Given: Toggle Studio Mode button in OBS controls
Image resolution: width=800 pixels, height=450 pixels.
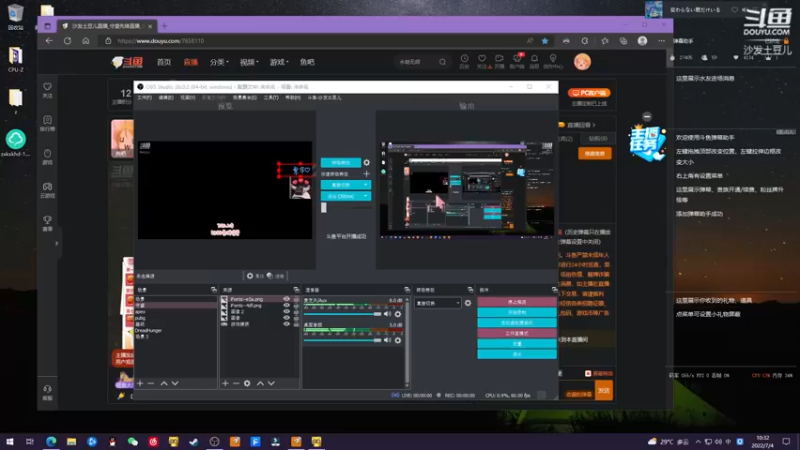Looking at the screenshot, I should point(517,333).
